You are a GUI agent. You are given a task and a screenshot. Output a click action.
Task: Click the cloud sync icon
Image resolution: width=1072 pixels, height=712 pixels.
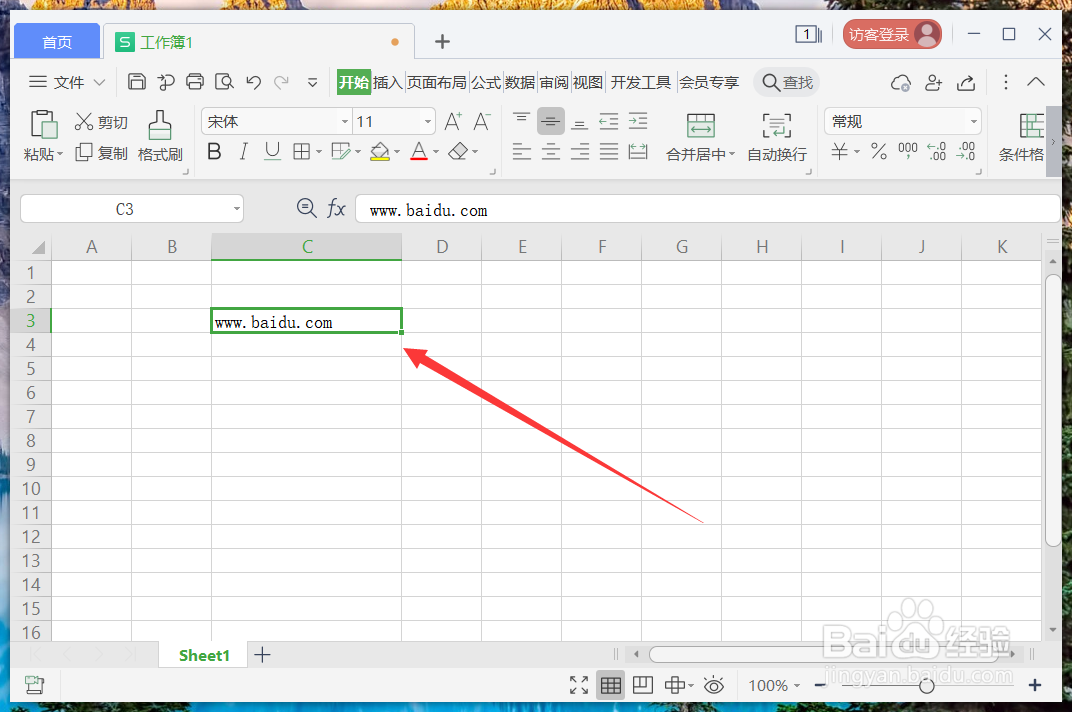pos(901,83)
